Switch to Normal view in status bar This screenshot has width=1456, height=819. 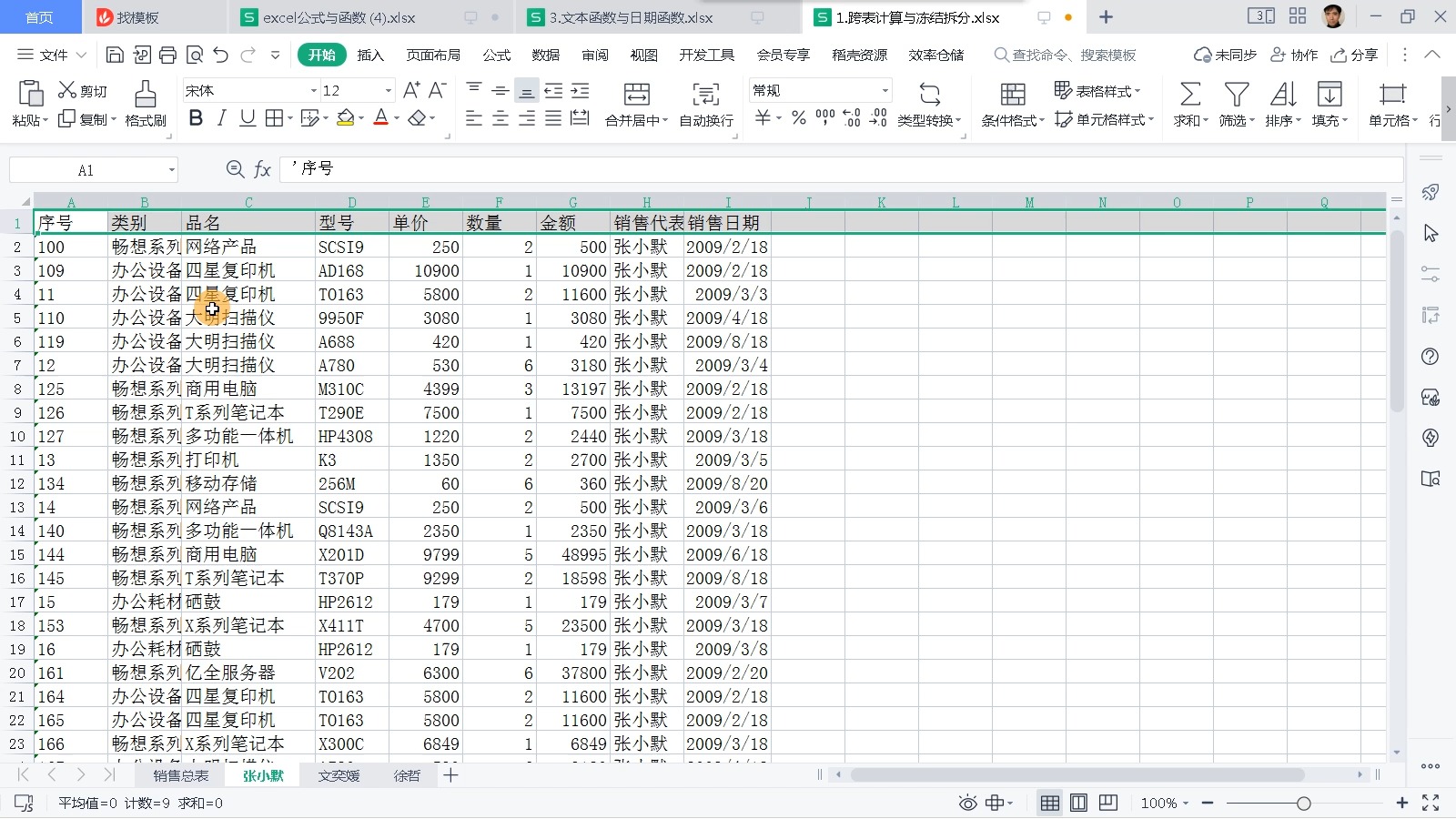(1049, 803)
